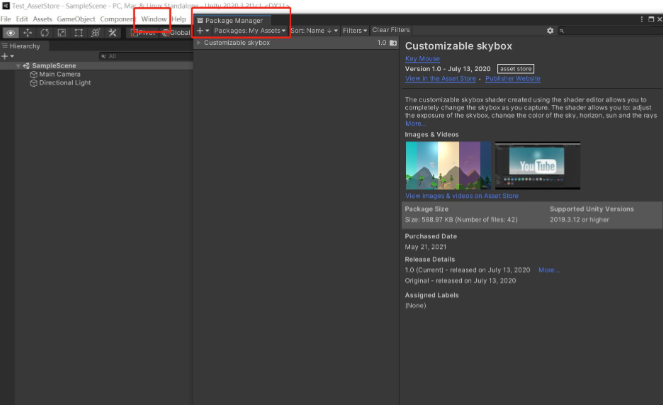663x405 pixels.
Task: Select the Hand (View) tool
Action: [12, 32]
